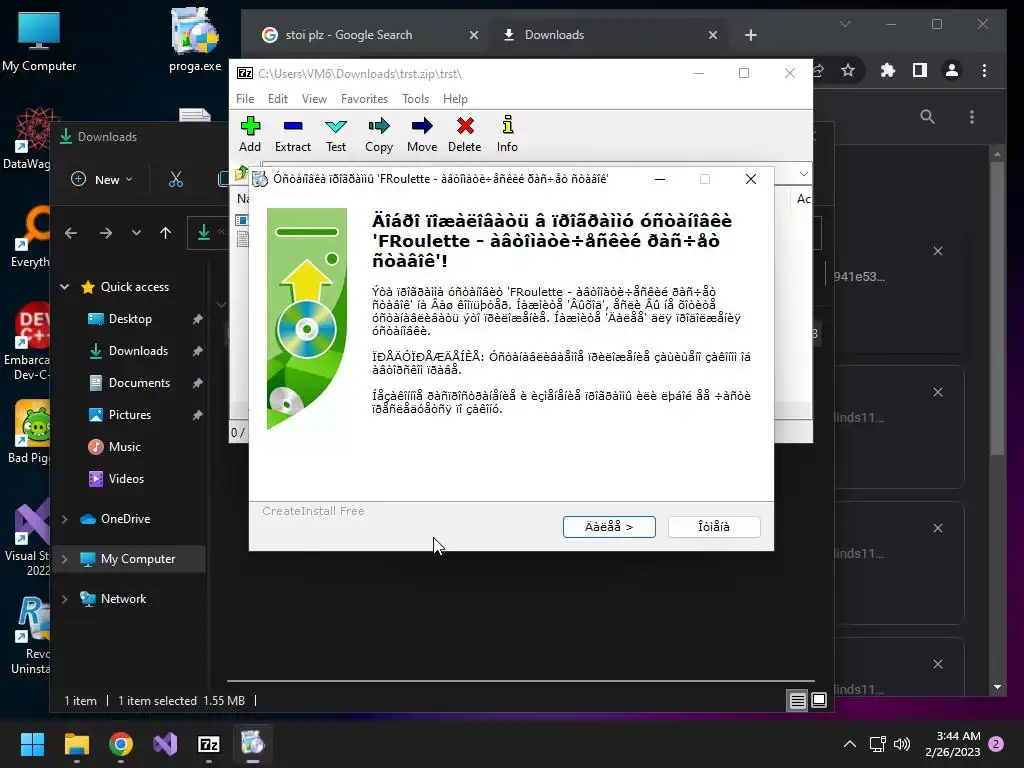
Task: Show hidden system tray icons
Action: pyautogui.click(x=850, y=744)
